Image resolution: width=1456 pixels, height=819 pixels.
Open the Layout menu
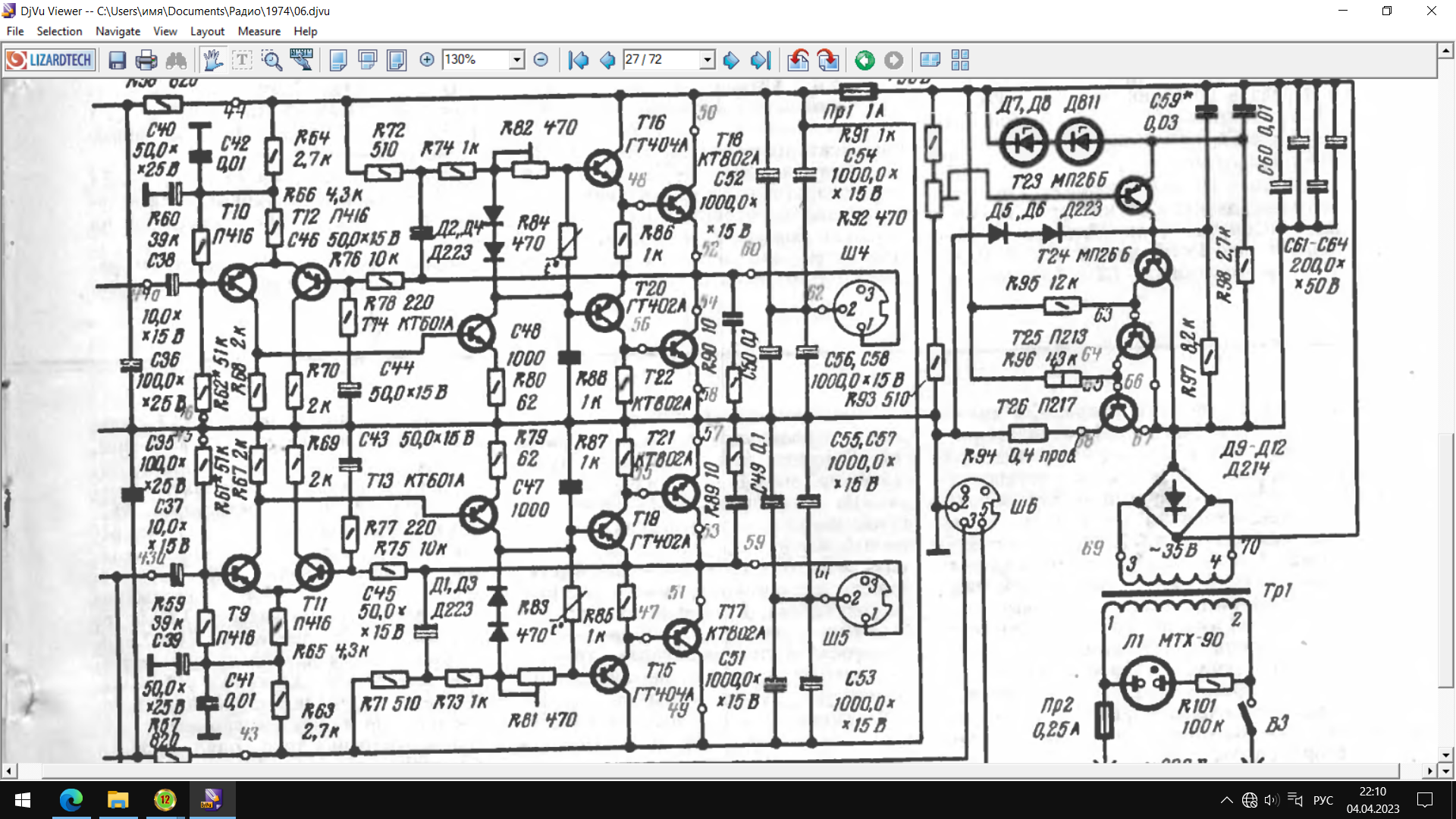point(206,31)
